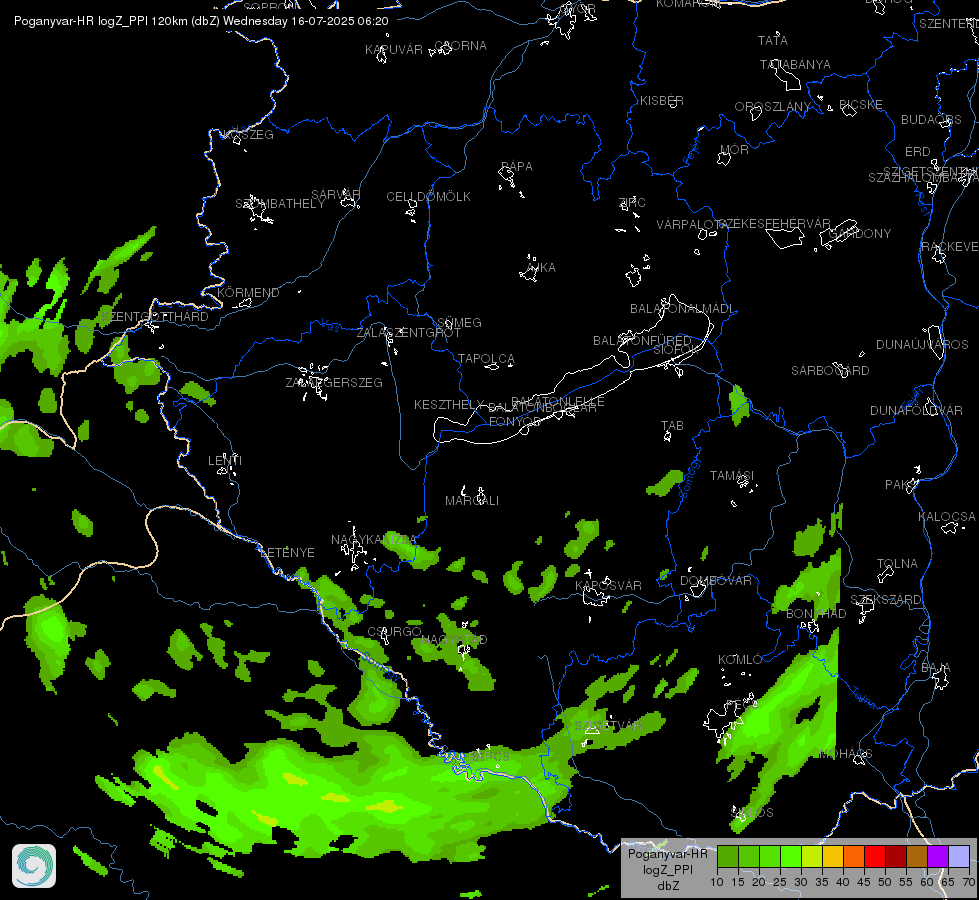Click the TAPOLCA city label

click(486, 359)
